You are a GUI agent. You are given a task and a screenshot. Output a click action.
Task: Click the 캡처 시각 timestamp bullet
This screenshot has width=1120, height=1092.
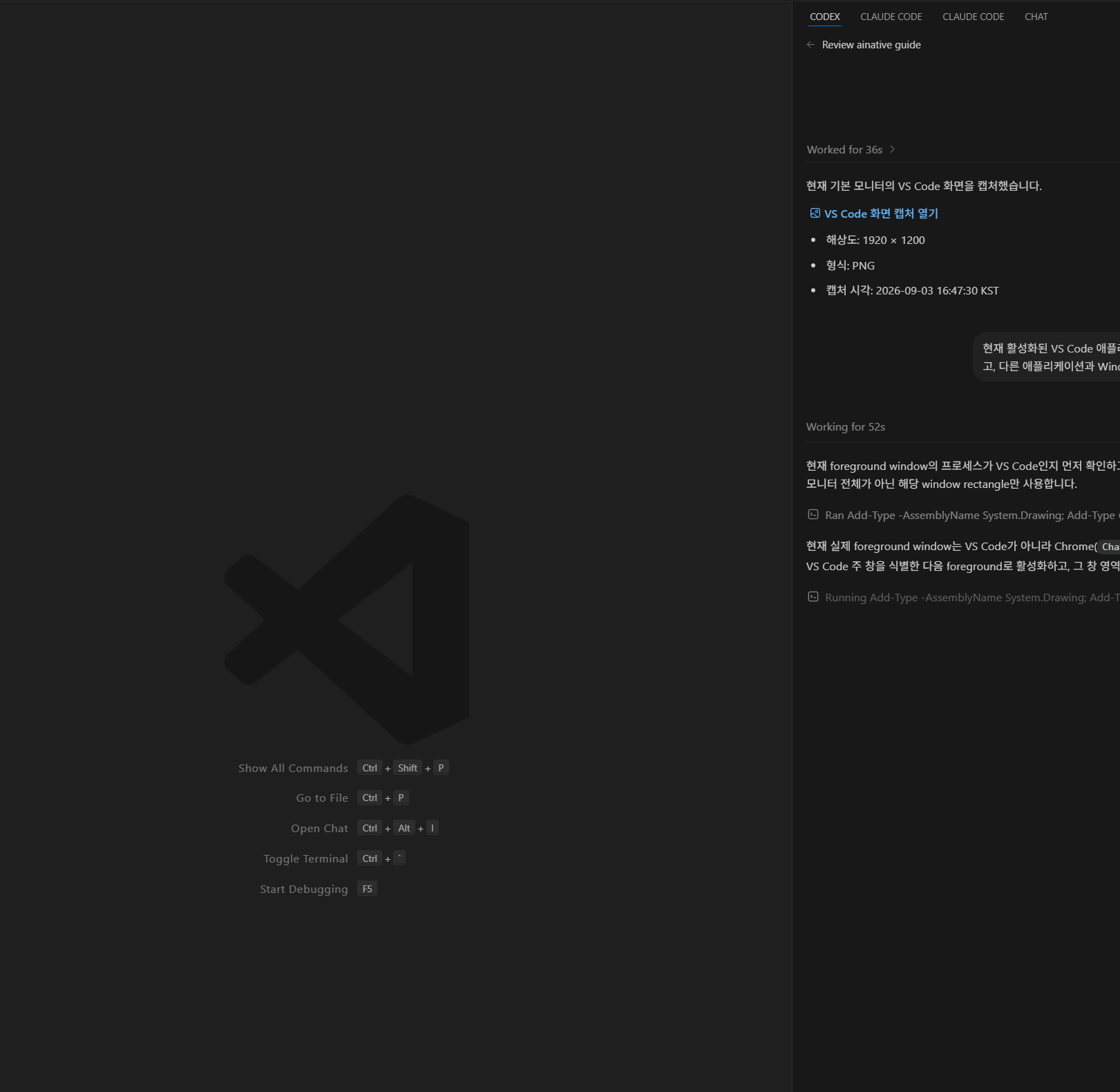coord(913,290)
